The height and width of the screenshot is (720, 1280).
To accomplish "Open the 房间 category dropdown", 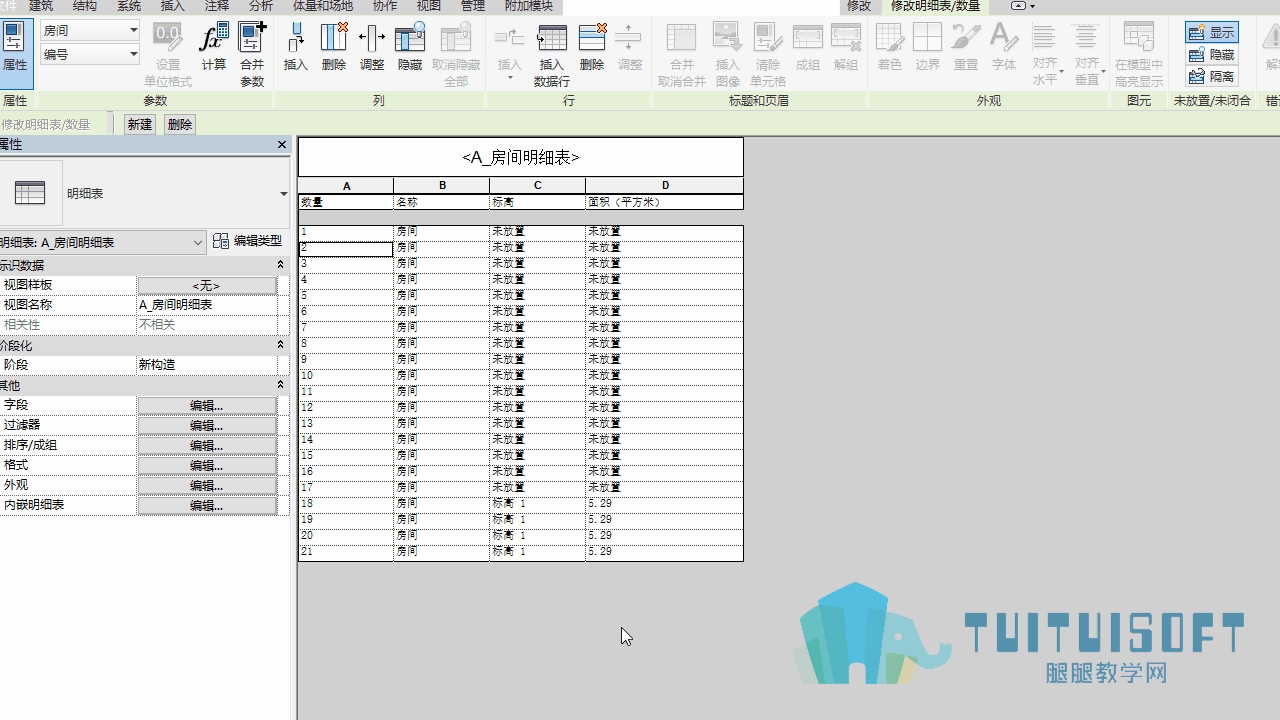I will pyautogui.click(x=90, y=31).
